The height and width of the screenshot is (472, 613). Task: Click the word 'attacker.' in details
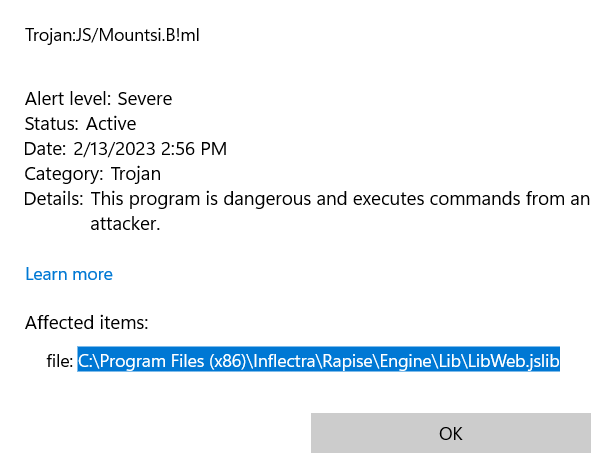click(125, 224)
